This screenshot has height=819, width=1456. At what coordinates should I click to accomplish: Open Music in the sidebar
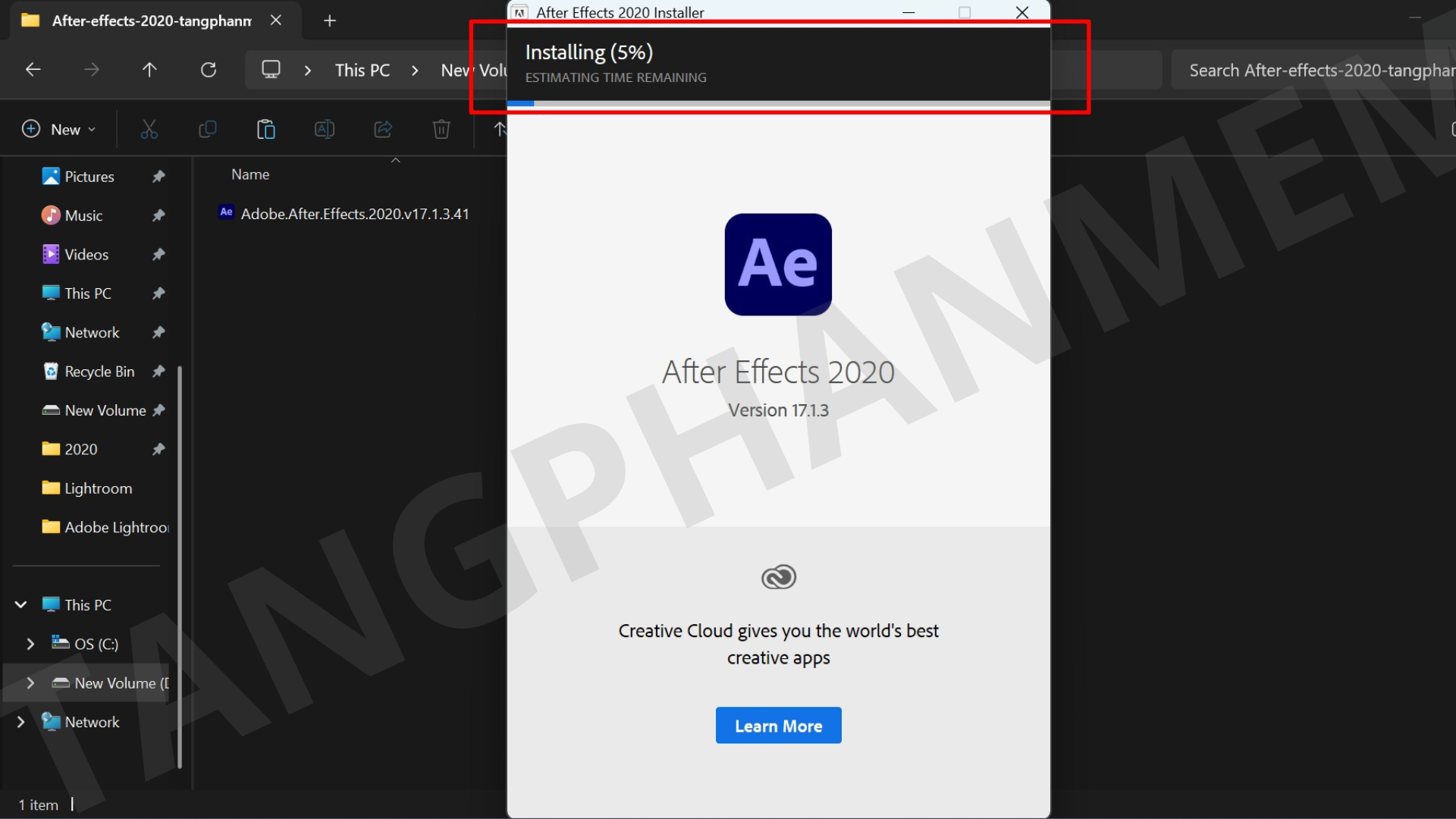pyautogui.click(x=83, y=215)
